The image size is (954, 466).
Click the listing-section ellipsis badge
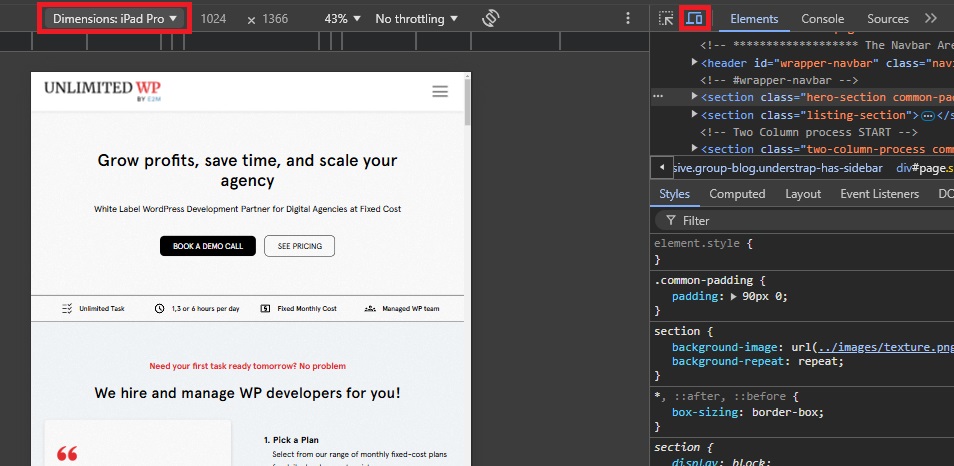pos(928,115)
